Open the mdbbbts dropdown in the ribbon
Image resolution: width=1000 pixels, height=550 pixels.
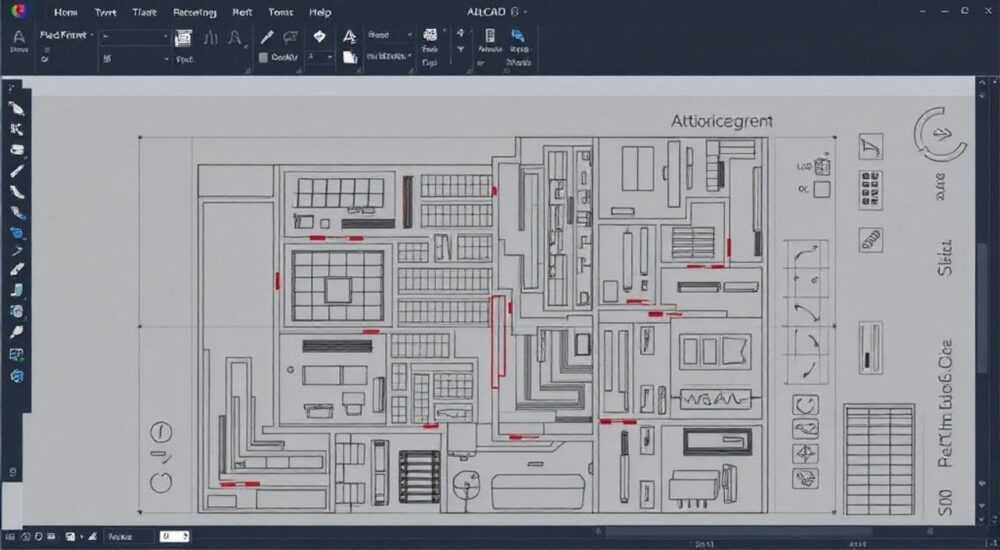click(x=388, y=56)
